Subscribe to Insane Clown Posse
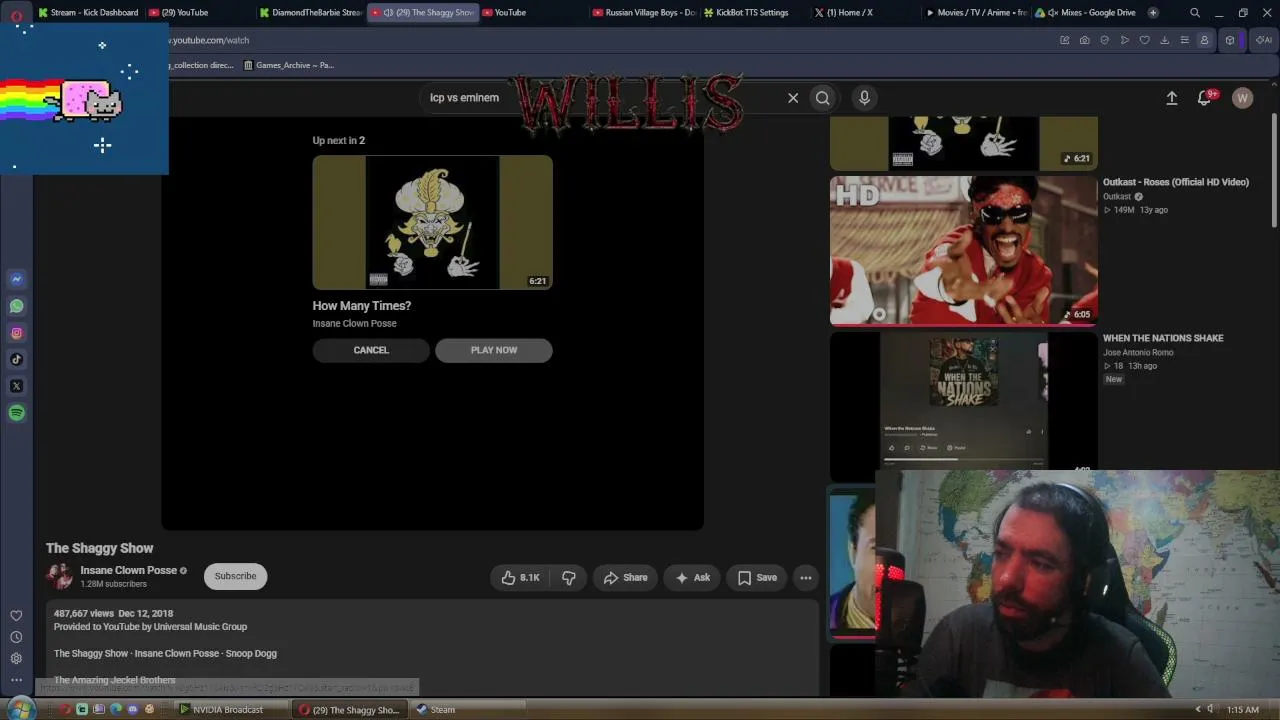1280x720 pixels. pyautogui.click(x=235, y=576)
